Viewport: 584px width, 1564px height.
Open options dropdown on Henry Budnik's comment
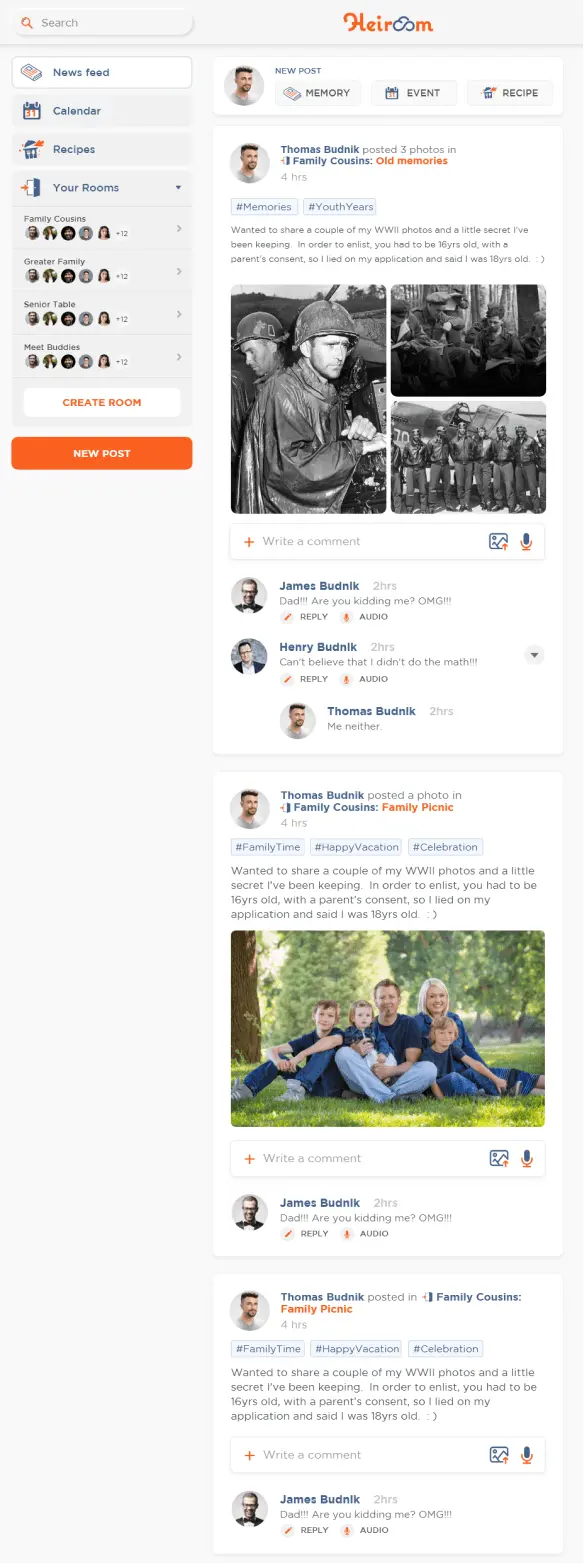point(535,655)
